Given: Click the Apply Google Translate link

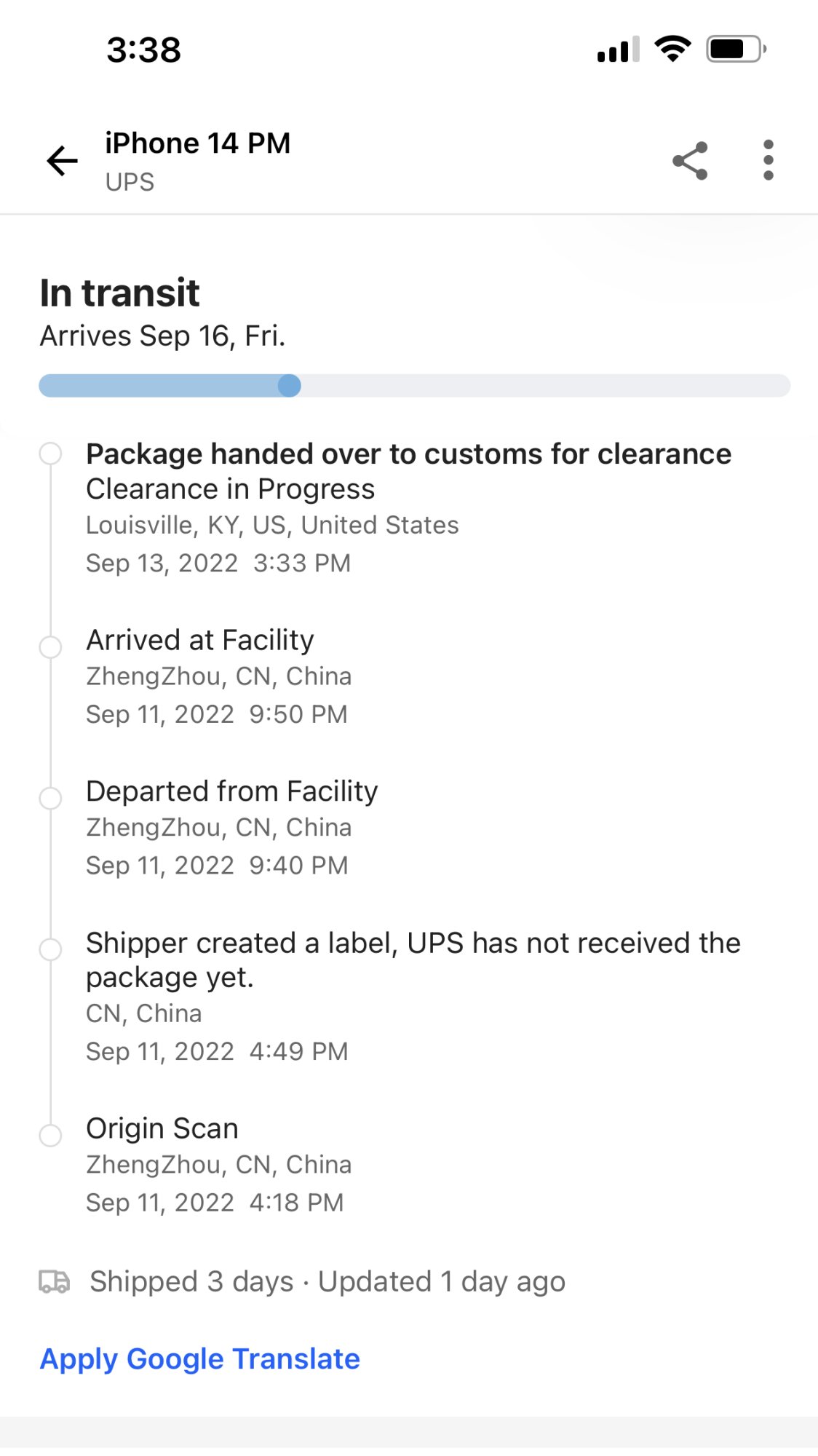Looking at the screenshot, I should [200, 1359].
